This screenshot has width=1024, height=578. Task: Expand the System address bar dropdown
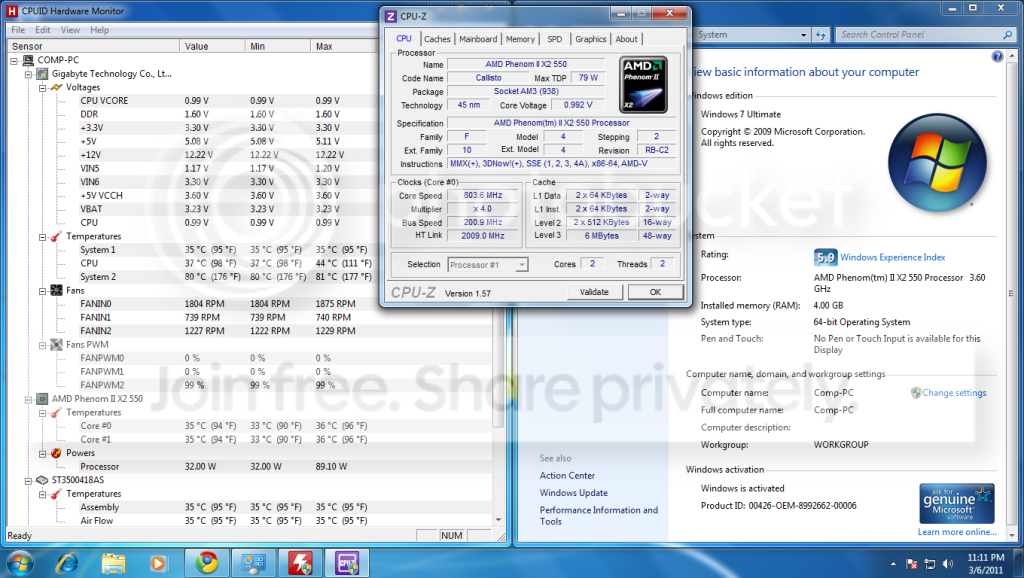[803, 35]
